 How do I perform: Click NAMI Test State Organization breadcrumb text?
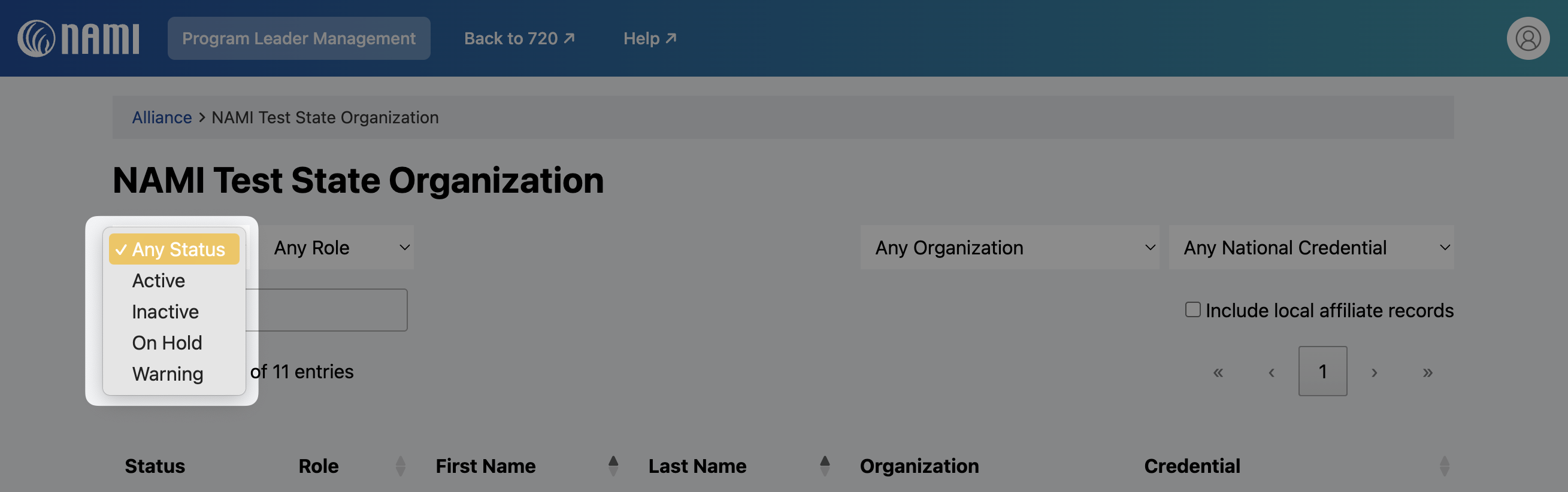tap(325, 117)
